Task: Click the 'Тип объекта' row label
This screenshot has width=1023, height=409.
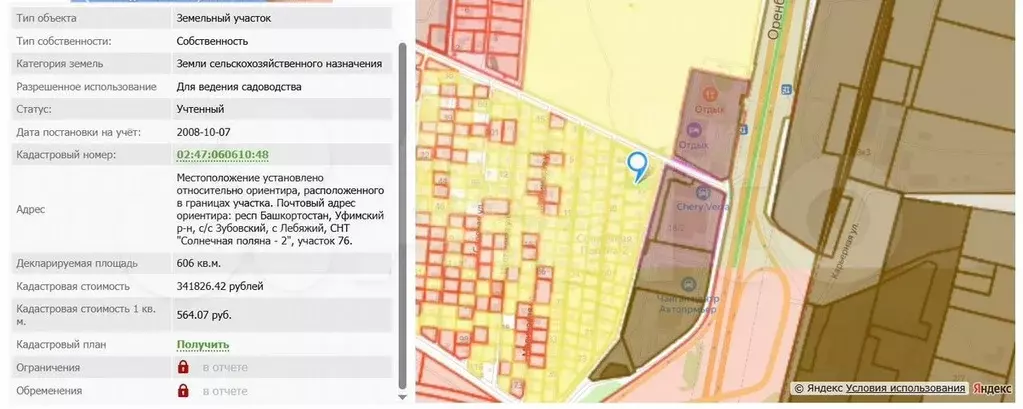Action: pos(46,18)
